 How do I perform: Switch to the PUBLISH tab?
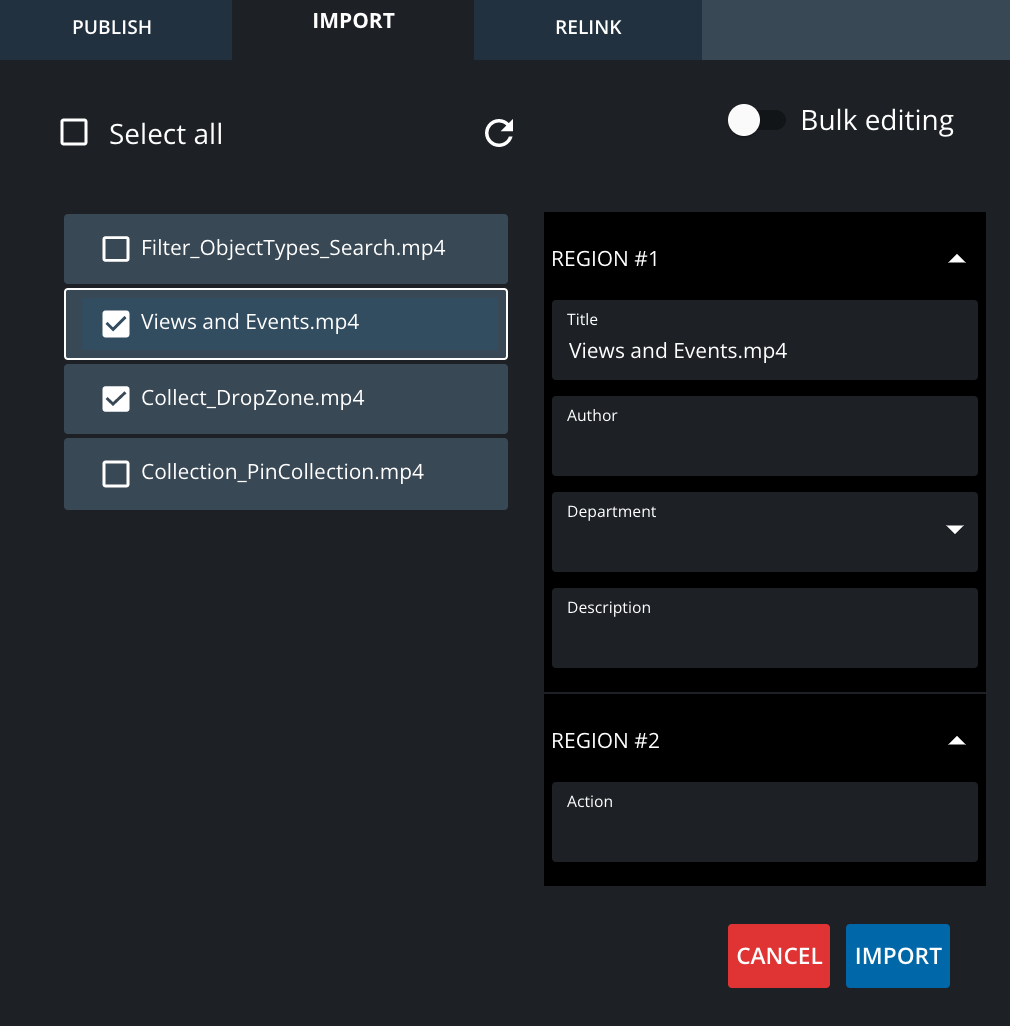point(112,28)
